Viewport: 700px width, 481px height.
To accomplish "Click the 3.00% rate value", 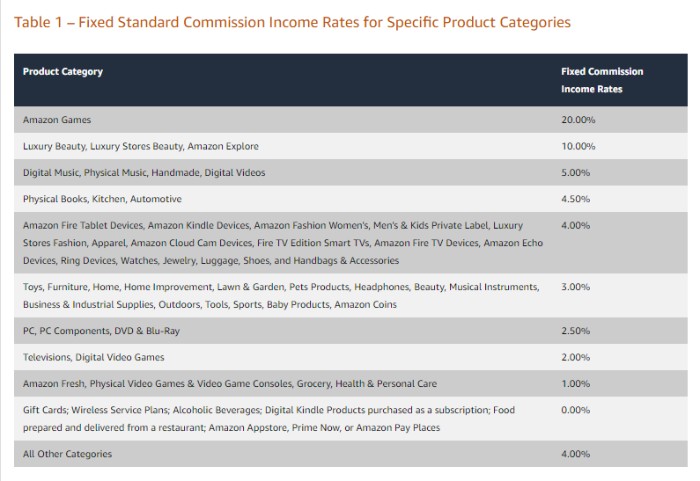I will click(x=576, y=287).
